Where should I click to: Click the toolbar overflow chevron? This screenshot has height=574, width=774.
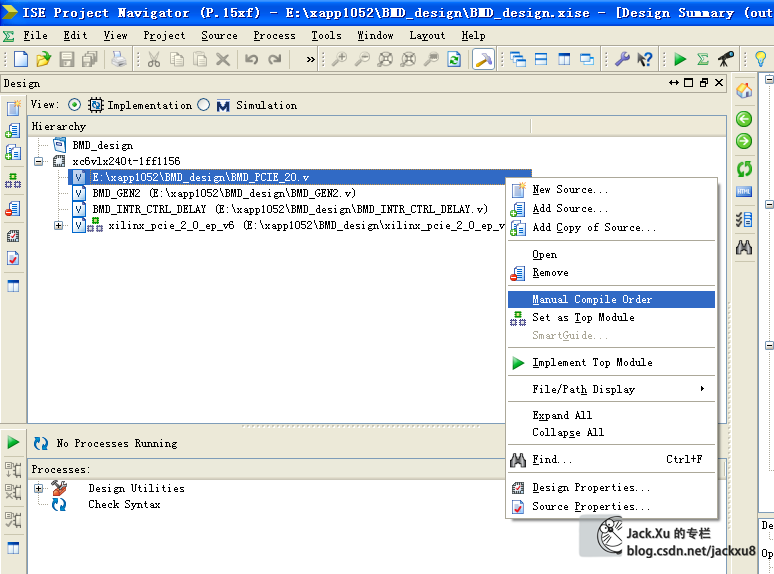point(310,60)
